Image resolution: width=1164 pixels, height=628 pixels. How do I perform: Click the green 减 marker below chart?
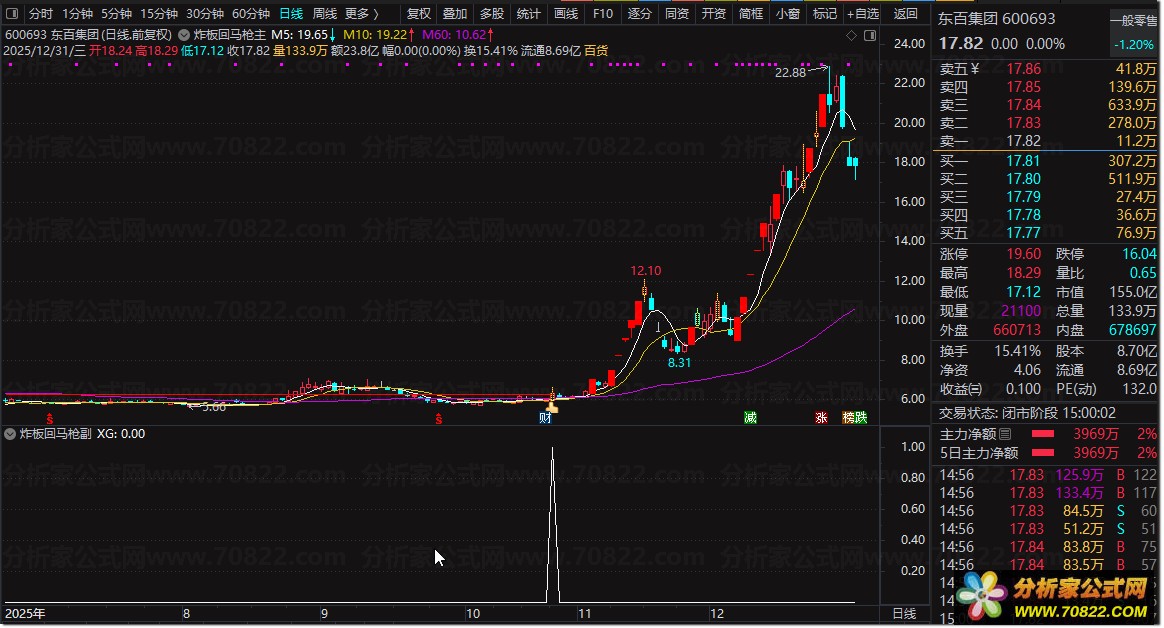pos(750,418)
